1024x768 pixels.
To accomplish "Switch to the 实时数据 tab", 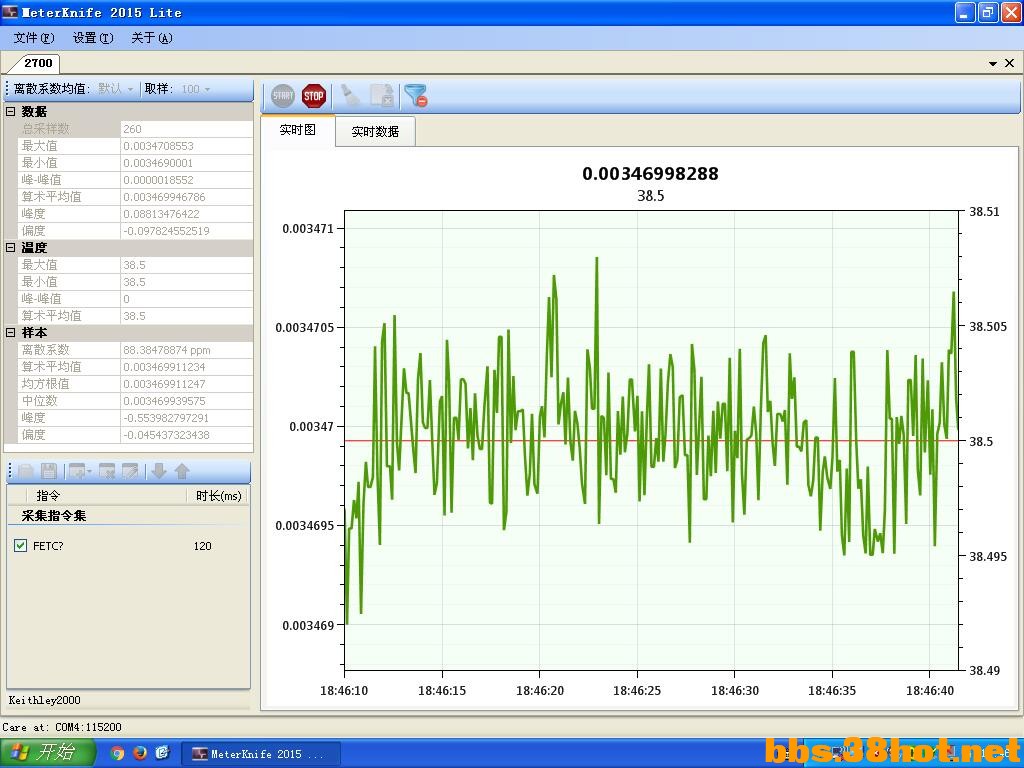I will (x=375, y=131).
